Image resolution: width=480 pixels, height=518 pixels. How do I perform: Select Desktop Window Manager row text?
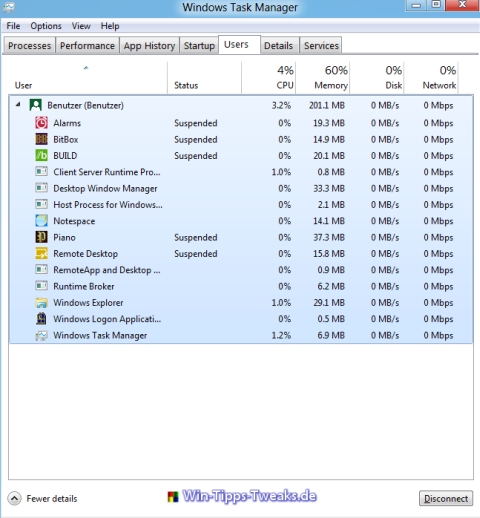105,188
